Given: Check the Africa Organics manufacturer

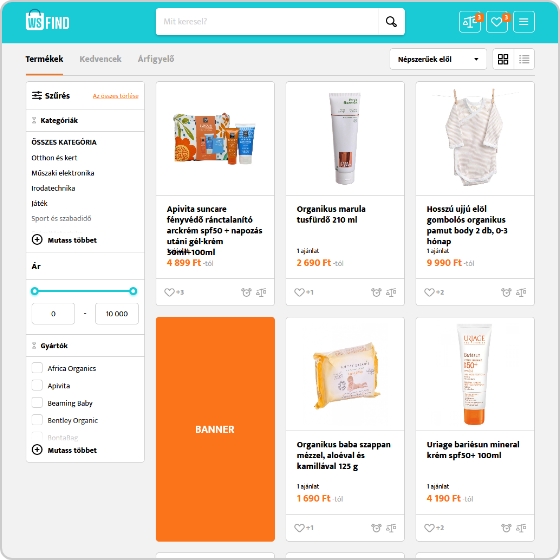Looking at the screenshot, I should [37, 368].
